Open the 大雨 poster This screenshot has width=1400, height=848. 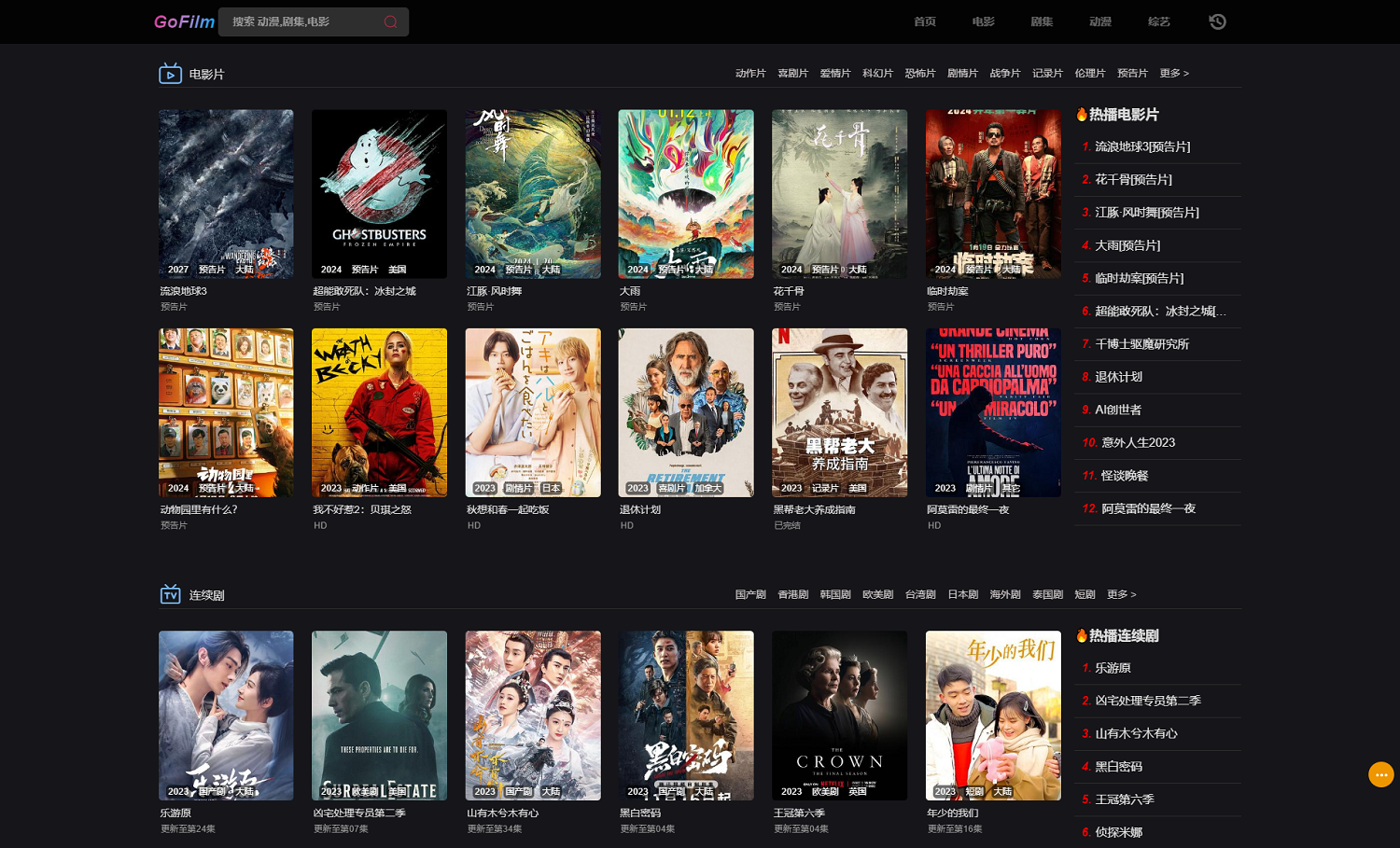click(686, 194)
